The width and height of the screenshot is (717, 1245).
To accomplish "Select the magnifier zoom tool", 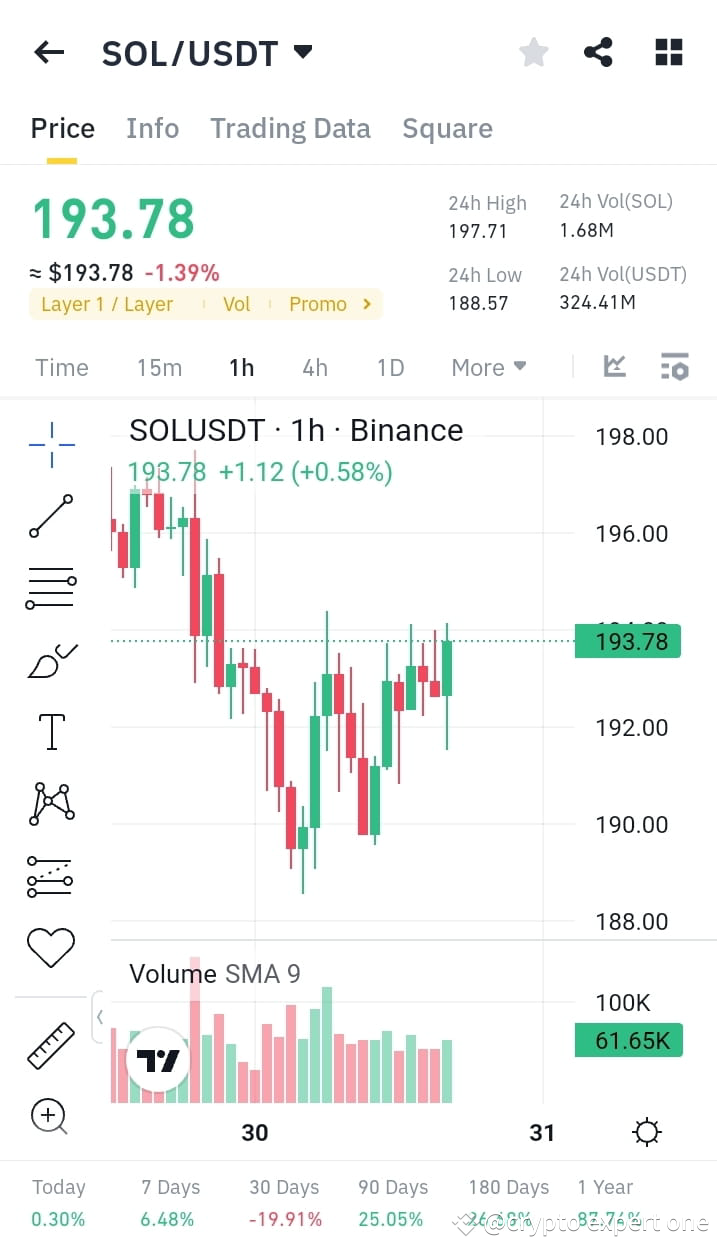I will (x=50, y=1117).
